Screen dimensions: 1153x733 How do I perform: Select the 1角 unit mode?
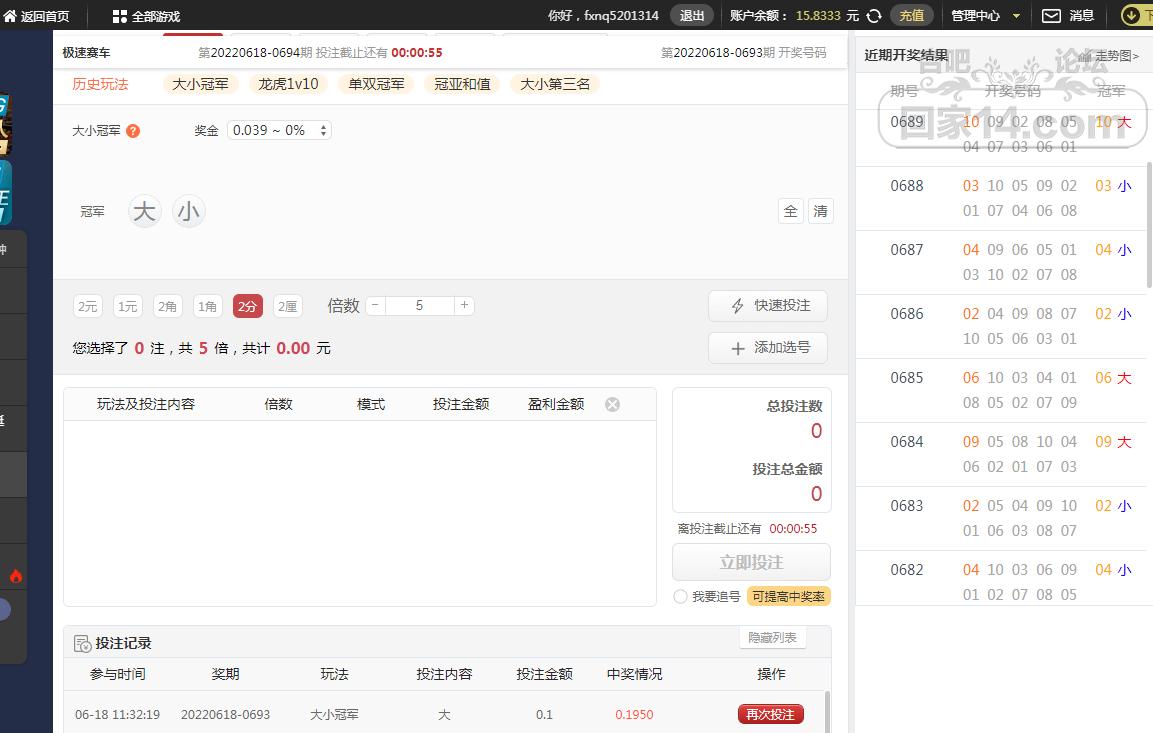(x=207, y=306)
